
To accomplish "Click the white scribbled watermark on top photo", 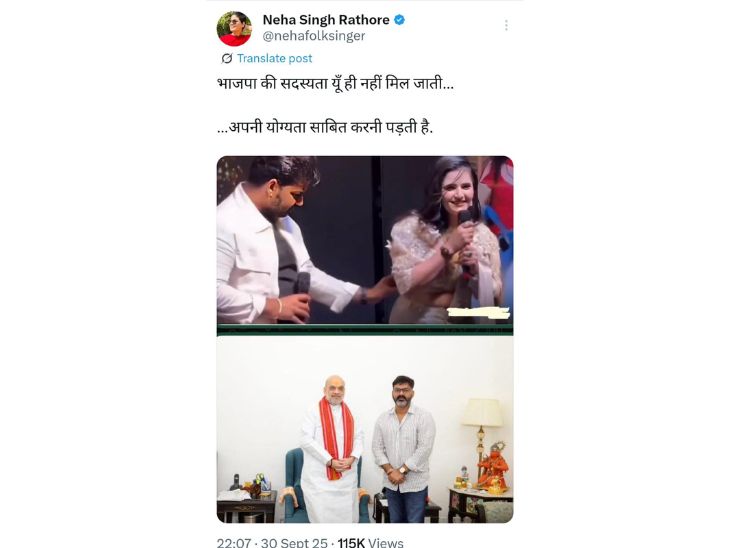I will pos(478,313).
